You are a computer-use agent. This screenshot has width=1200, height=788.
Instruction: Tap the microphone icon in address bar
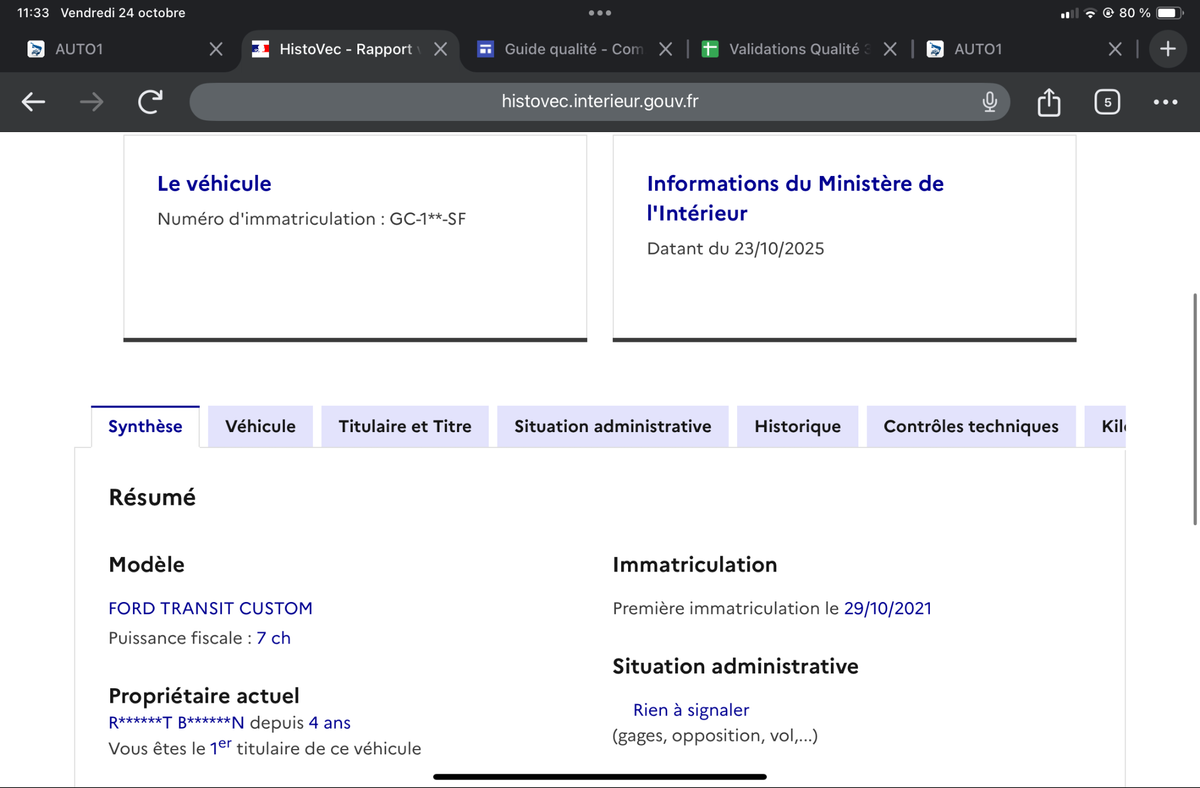[x=989, y=101]
